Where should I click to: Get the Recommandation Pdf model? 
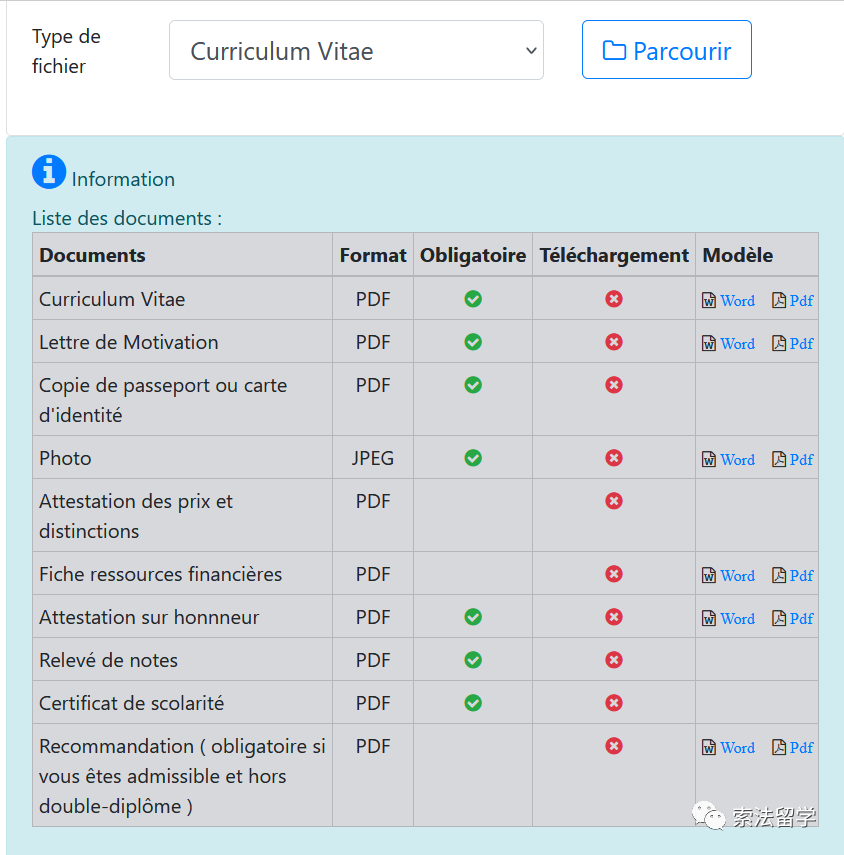click(x=793, y=748)
